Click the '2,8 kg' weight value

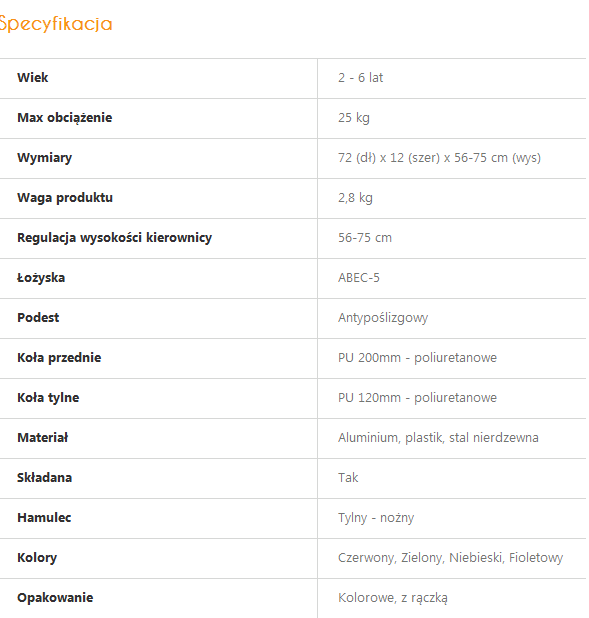(x=355, y=198)
